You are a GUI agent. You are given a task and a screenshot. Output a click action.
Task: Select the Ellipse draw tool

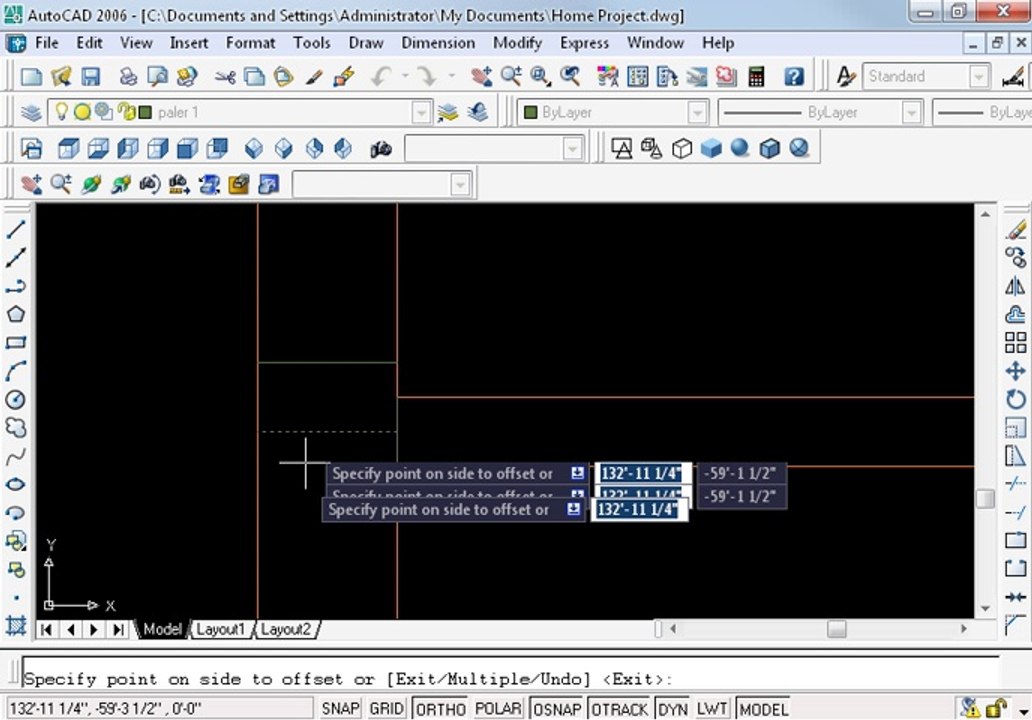[16, 484]
